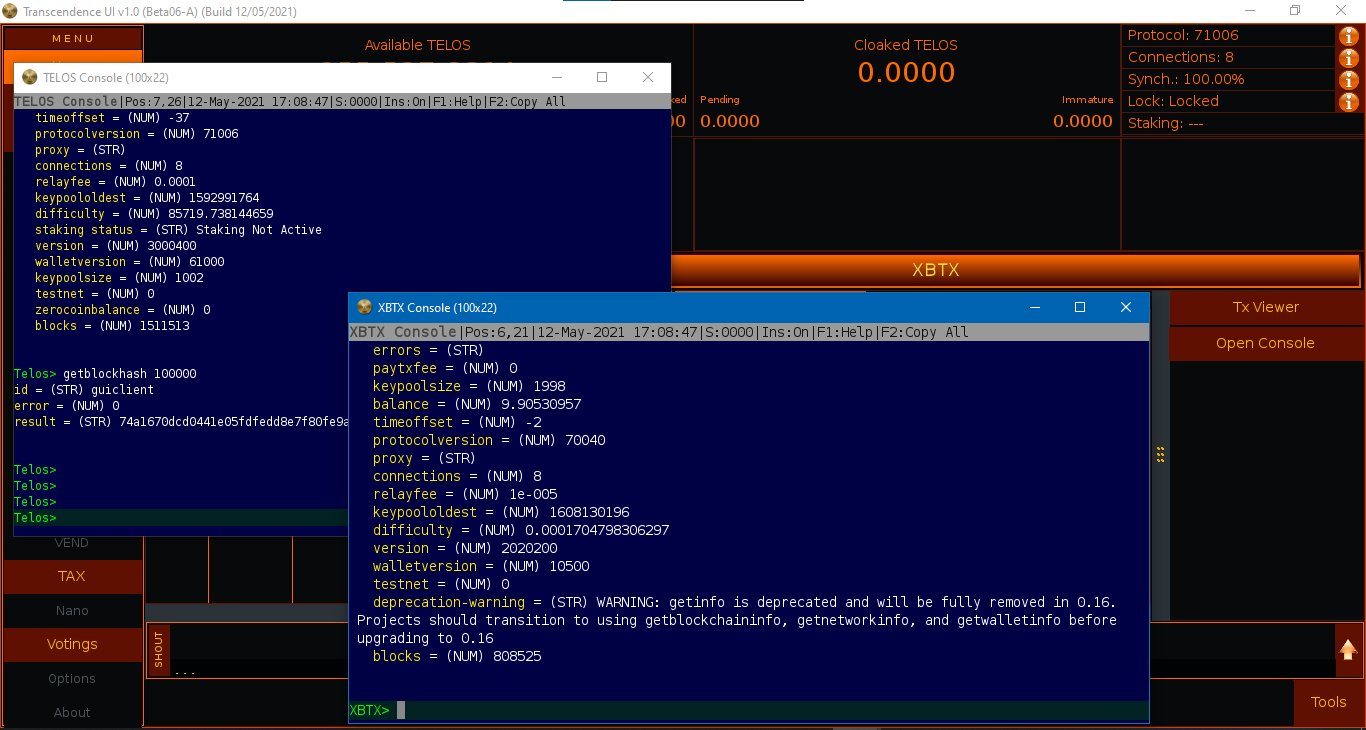
Task: Click the vertical splitter grip dots handle
Action: click(x=1159, y=454)
